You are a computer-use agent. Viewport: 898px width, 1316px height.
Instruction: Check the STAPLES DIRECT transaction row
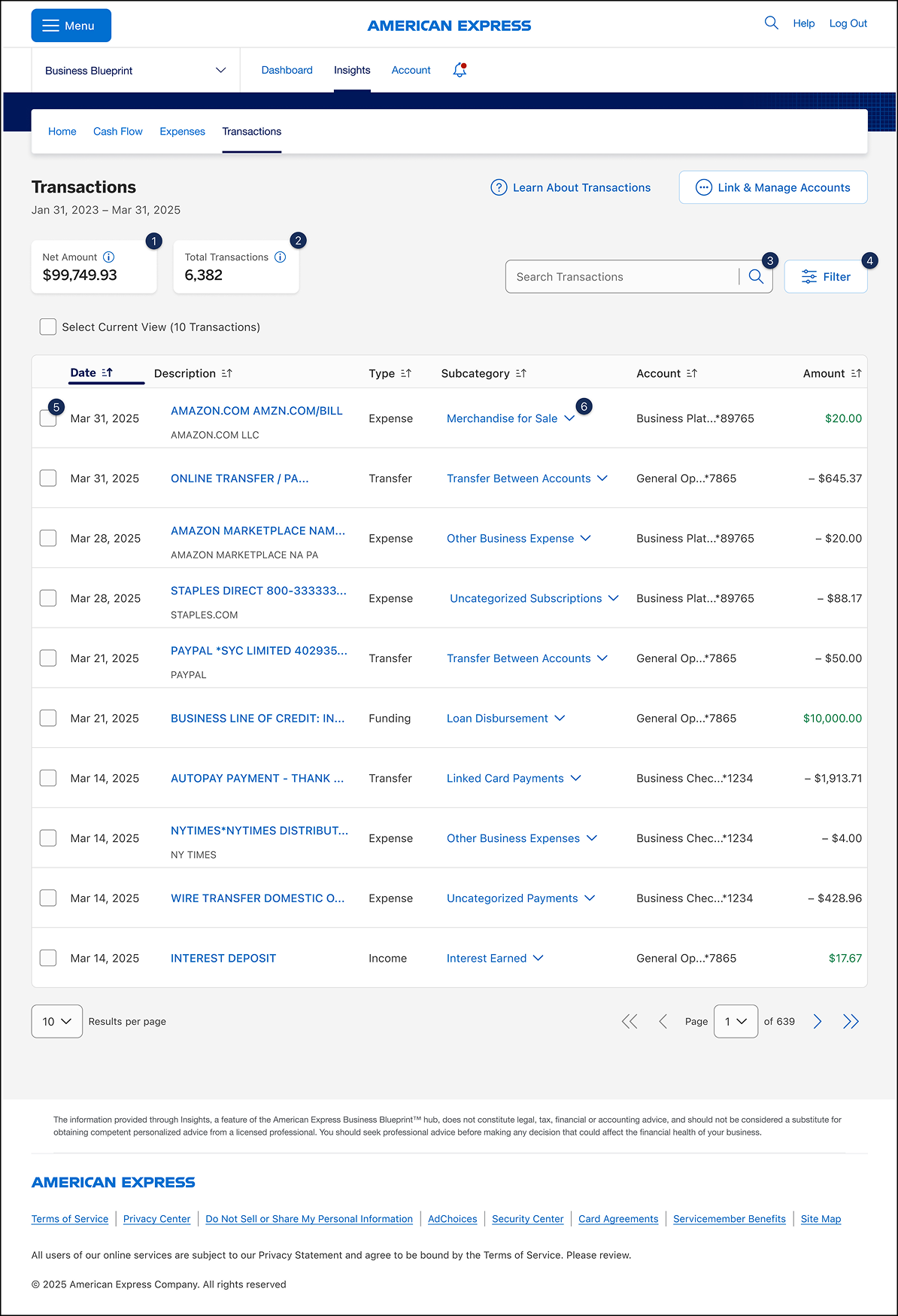click(x=48, y=598)
